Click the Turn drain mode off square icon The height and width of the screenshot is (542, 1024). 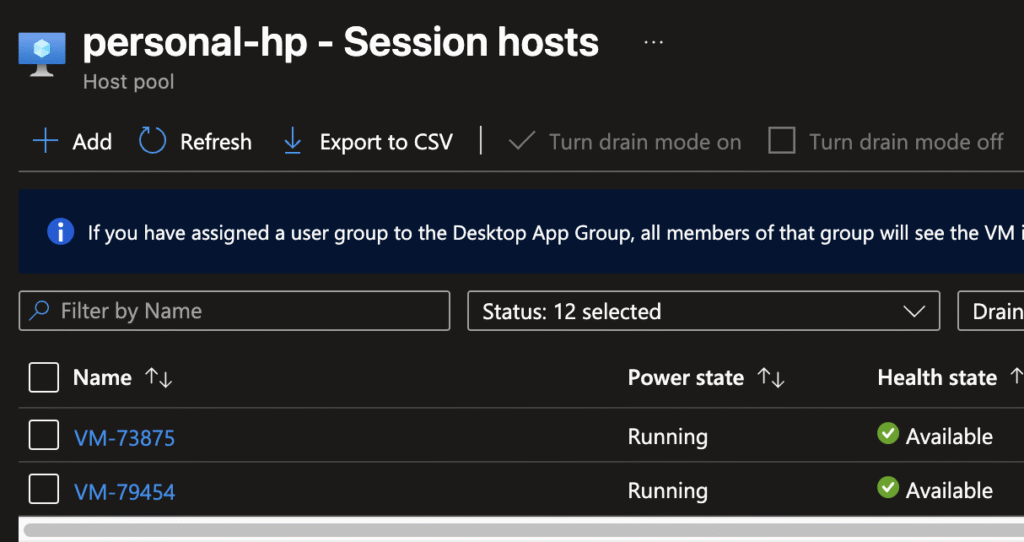782,141
